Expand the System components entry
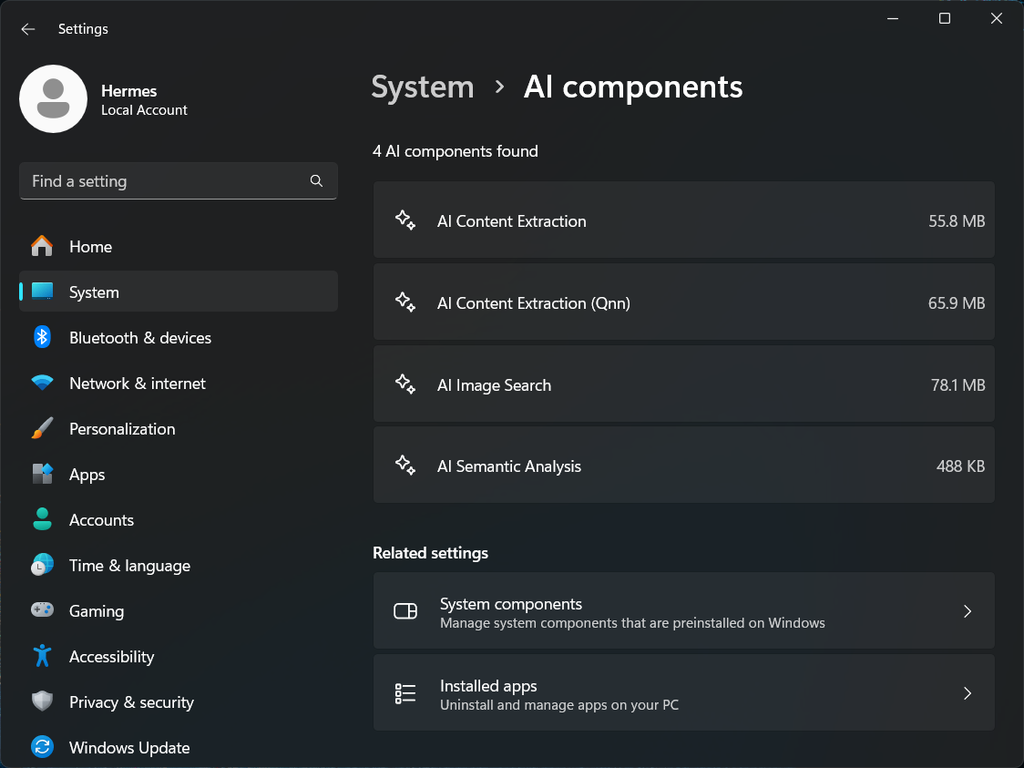1024x768 pixels. coord(684,611)
